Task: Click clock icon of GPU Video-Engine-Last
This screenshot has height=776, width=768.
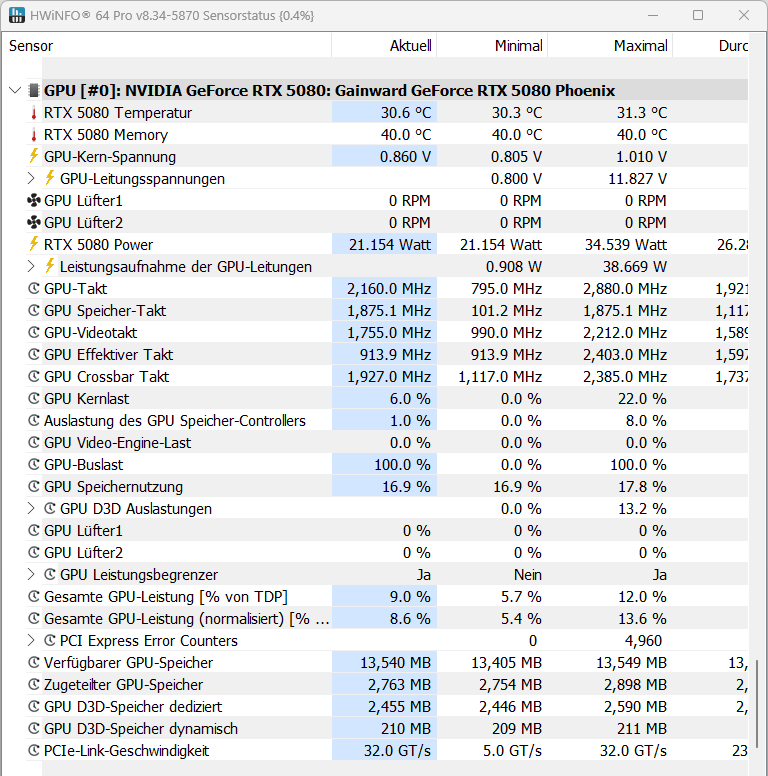Action: click(34, 442)
